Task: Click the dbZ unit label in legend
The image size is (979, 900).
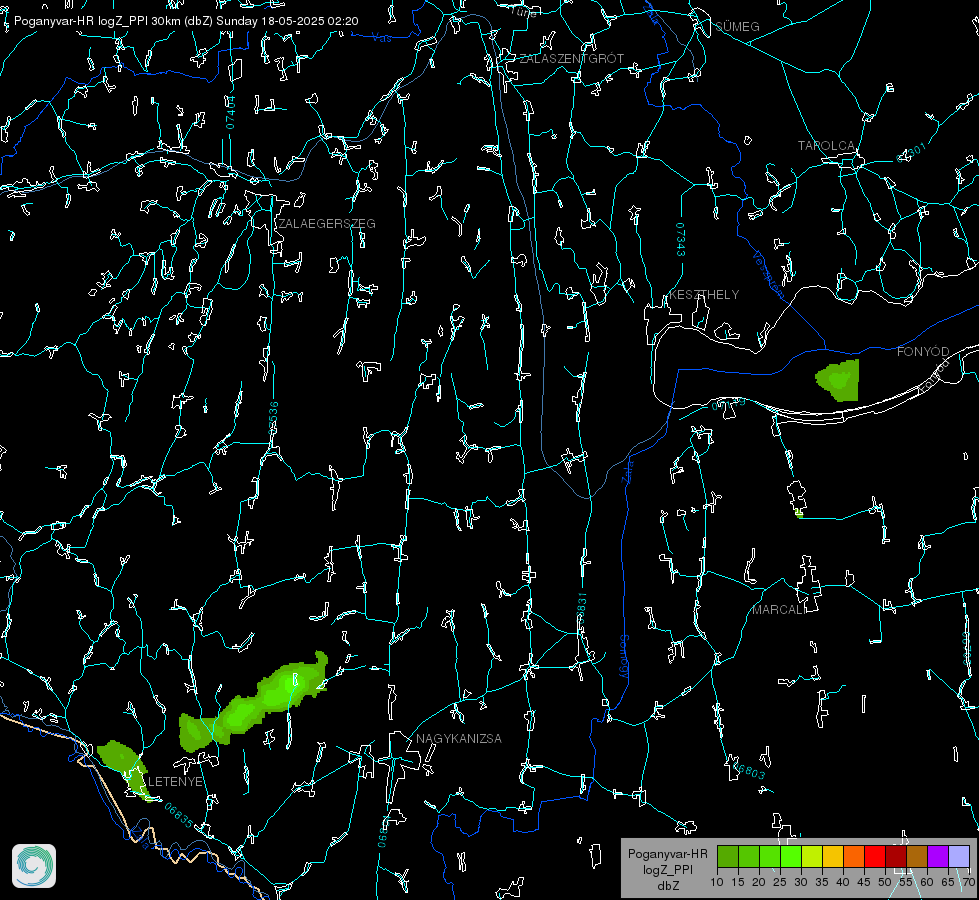Action: pos(668,886)
